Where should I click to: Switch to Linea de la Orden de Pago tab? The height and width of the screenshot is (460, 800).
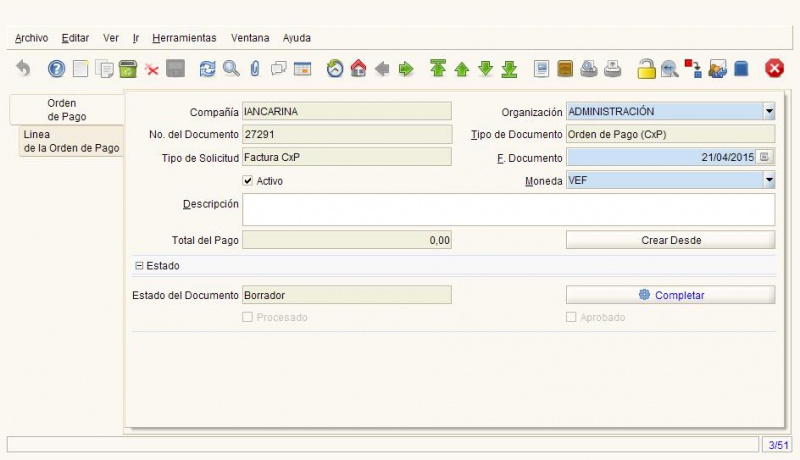point(71,141)
